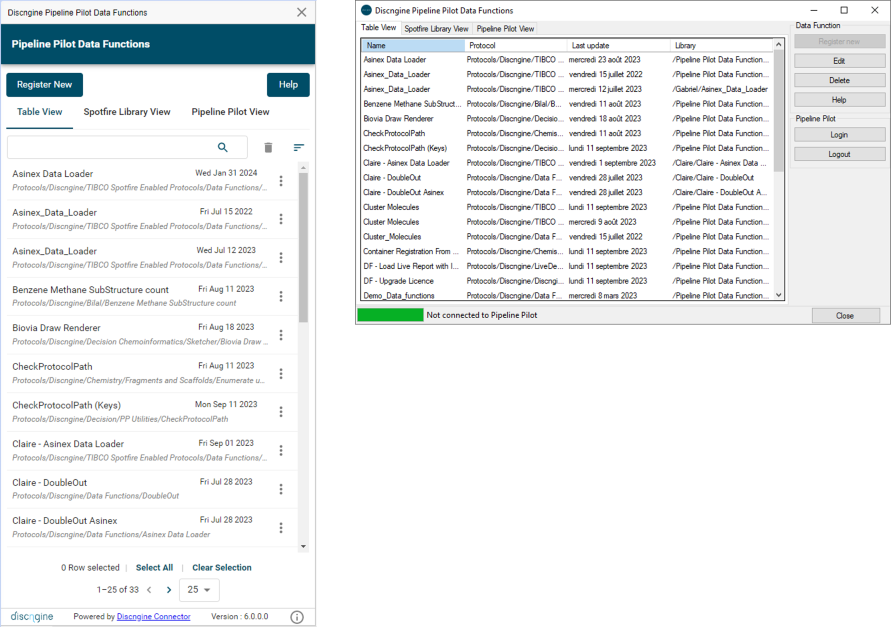The width and height of the screenshot is (891, 627).
Task: Click the blue Help button in the left panel
Action: click(x=288, y=85)
